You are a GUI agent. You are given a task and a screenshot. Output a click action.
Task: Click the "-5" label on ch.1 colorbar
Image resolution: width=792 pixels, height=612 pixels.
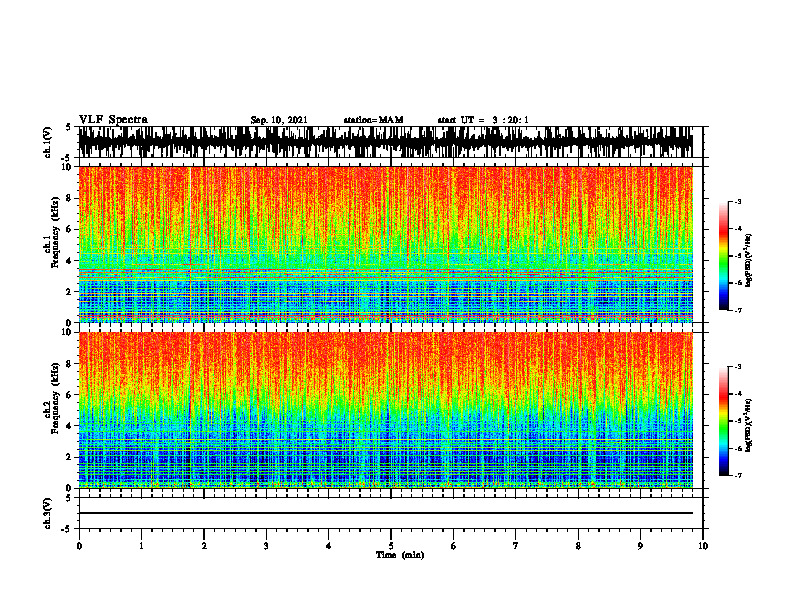pos(738,256)
